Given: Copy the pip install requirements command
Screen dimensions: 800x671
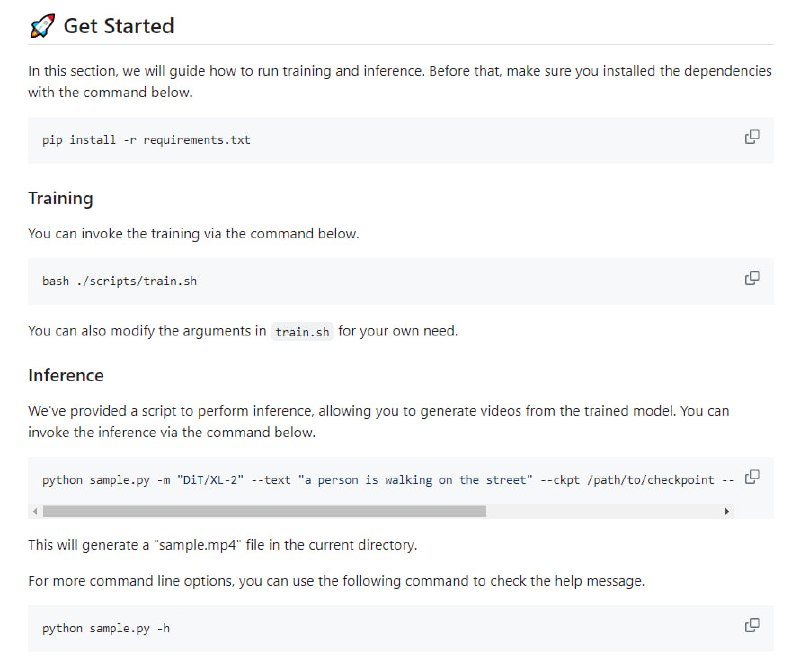Looking at the screenshot, I should click(x=752, y=137).
